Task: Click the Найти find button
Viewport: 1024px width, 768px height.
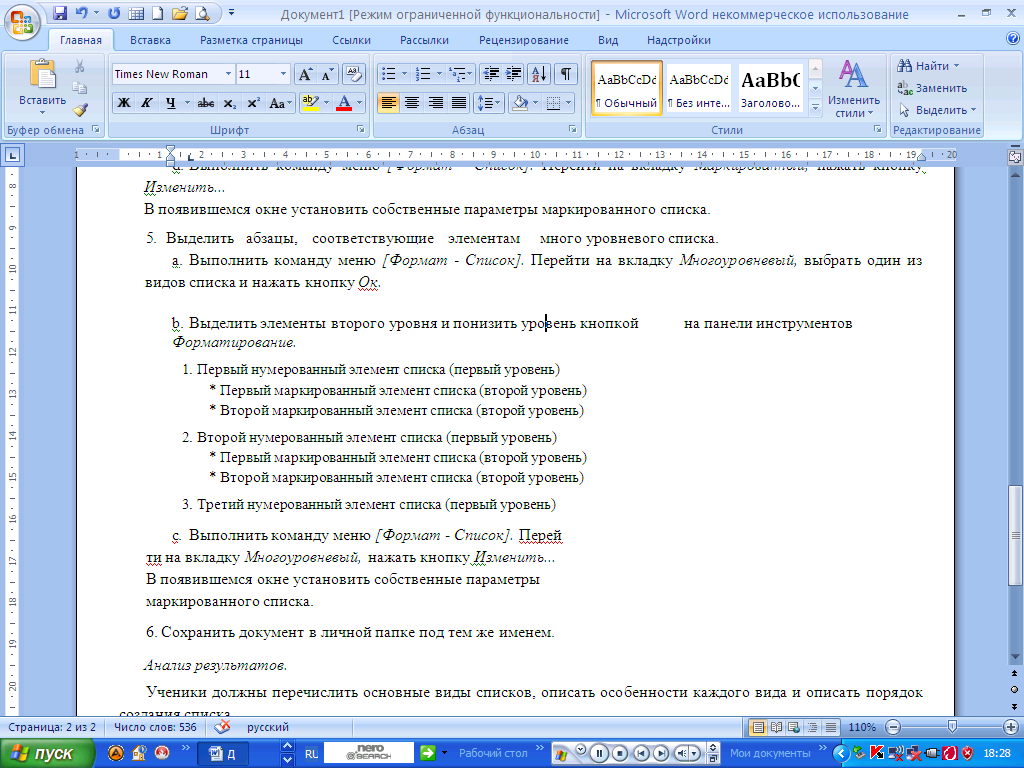Action: 928,66
